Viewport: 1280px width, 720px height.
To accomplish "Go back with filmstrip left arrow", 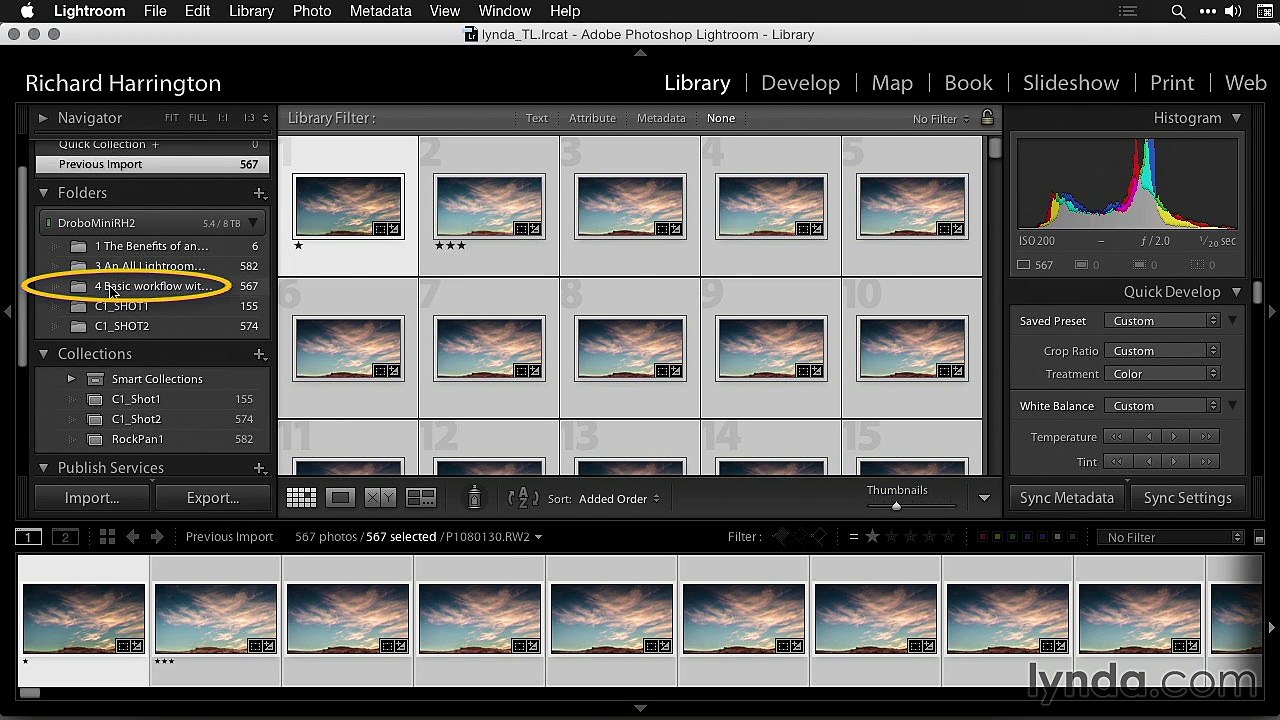I will click(x=132, y=537).
